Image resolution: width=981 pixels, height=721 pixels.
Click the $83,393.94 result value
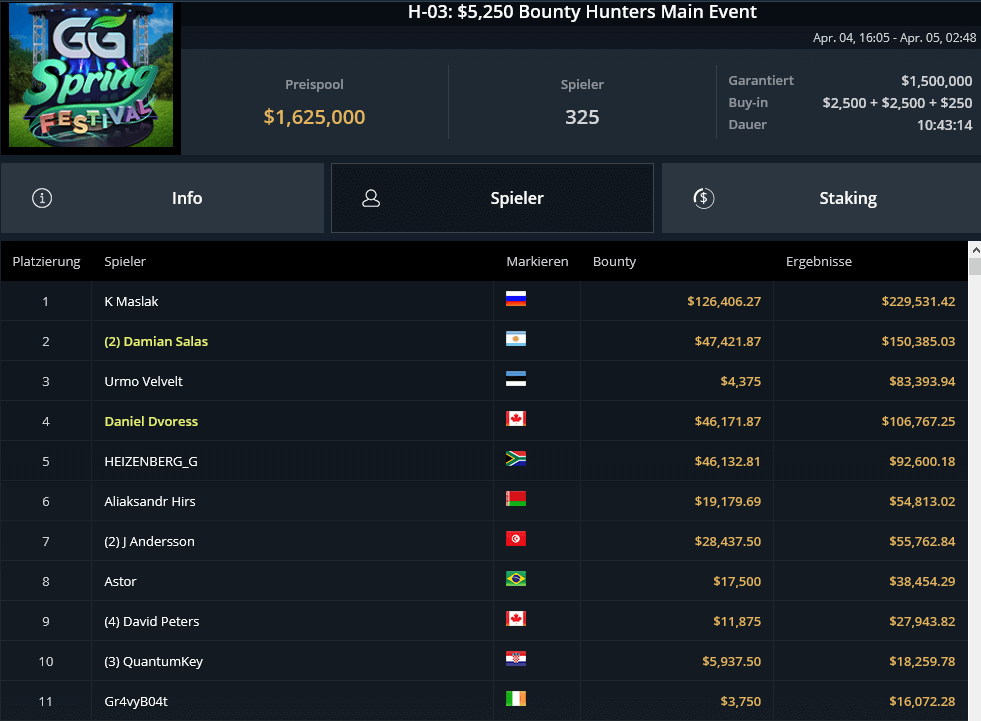[922, 382]
